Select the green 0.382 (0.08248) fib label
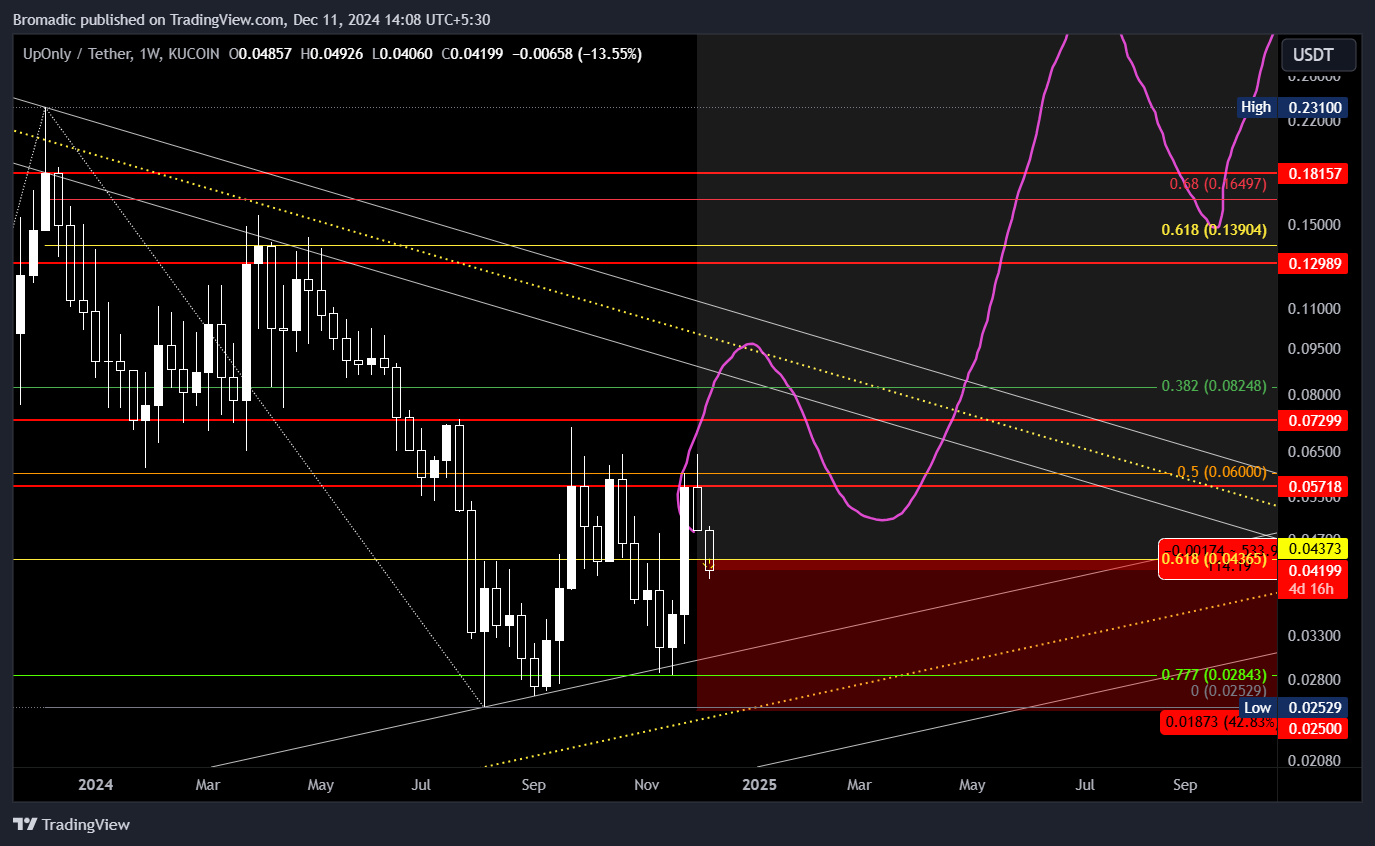1375x846 pixels. click(1214, 386)
